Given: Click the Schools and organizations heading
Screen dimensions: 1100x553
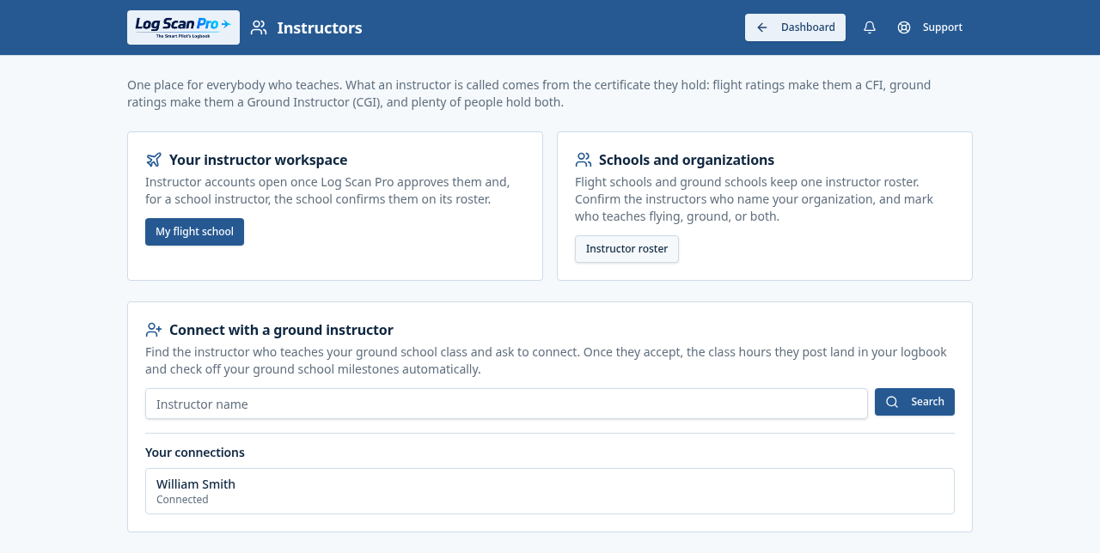Looking at the screenshot, I should click(686, 160).
